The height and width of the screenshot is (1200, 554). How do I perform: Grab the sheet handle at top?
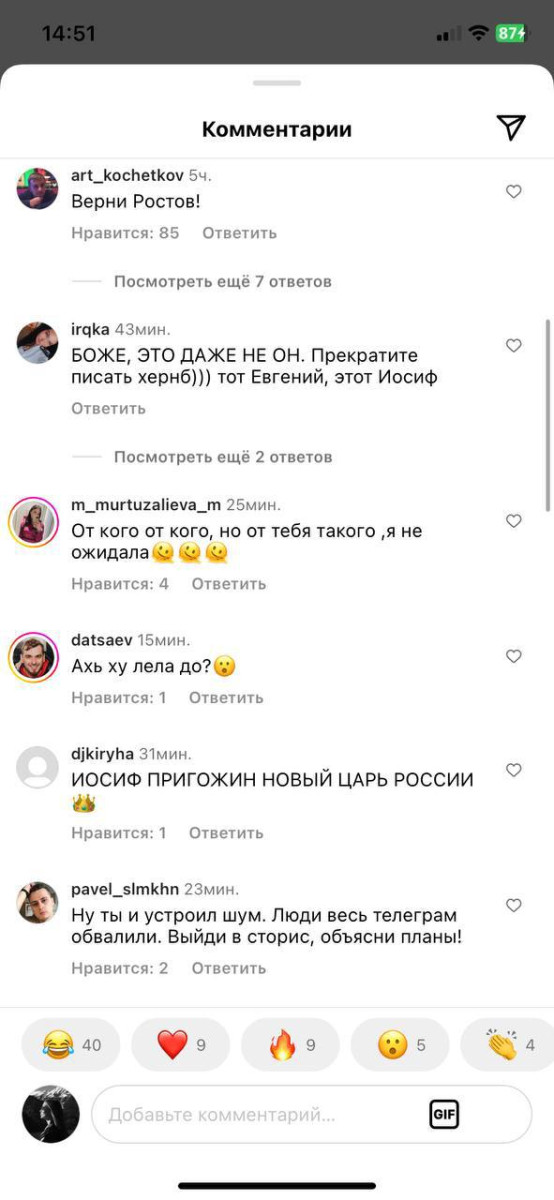tap(277, 83)
